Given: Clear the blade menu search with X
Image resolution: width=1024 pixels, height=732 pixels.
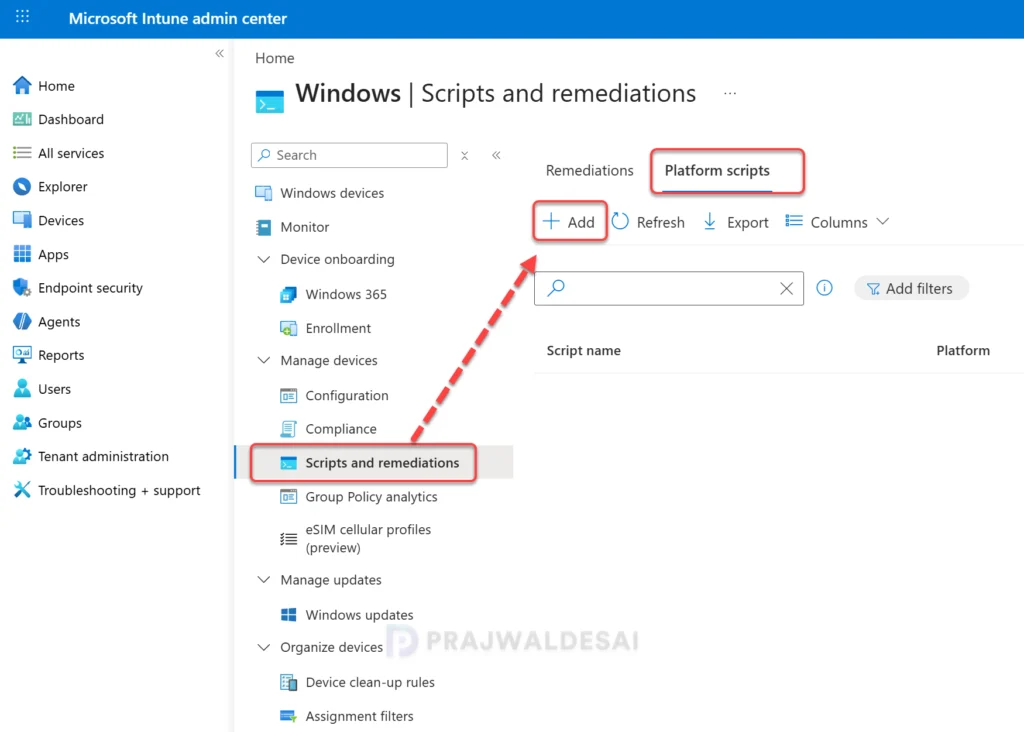Looking at the screenshot, I should 464,155.
